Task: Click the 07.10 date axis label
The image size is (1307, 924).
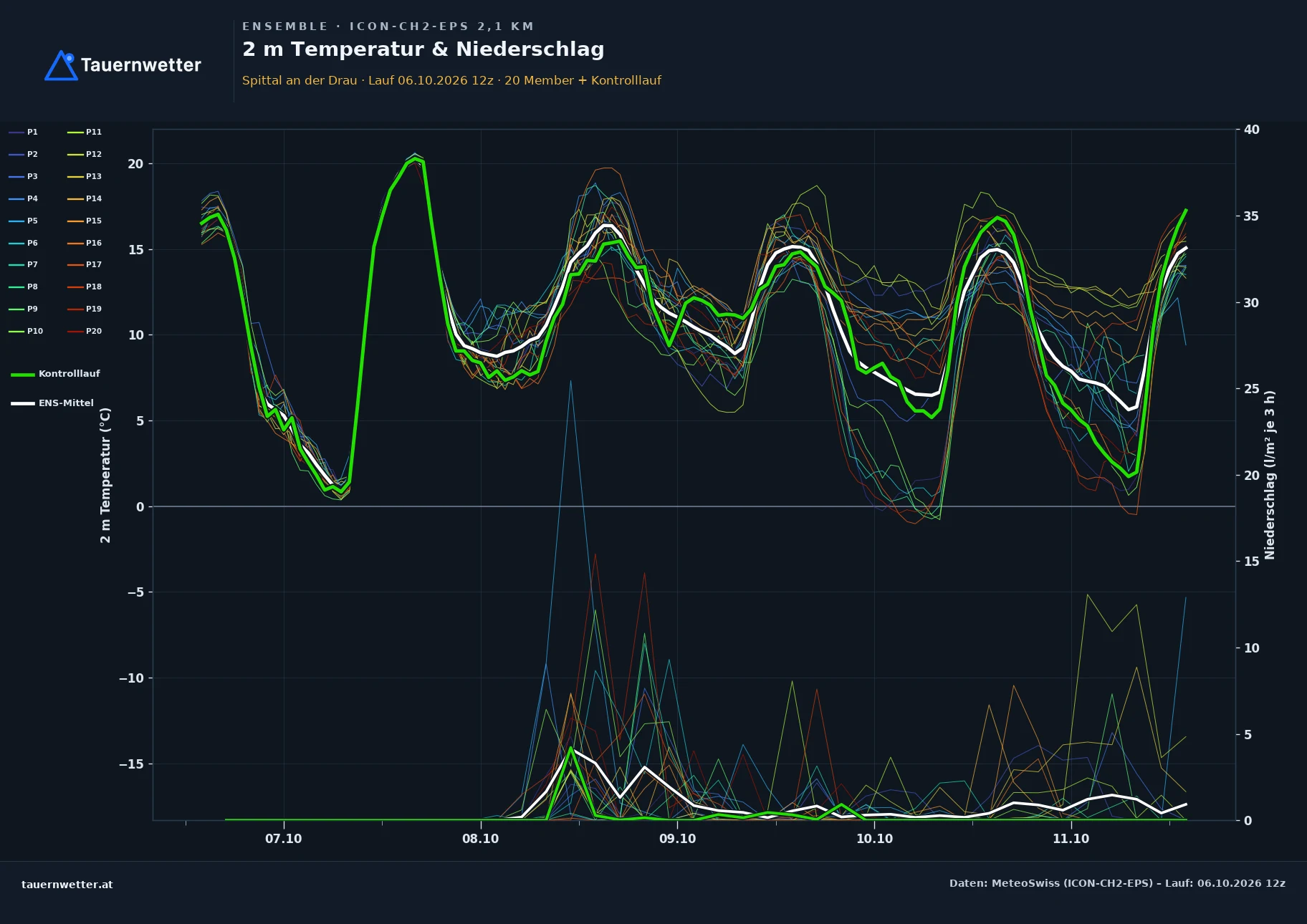Action: (x=284, y=839)
